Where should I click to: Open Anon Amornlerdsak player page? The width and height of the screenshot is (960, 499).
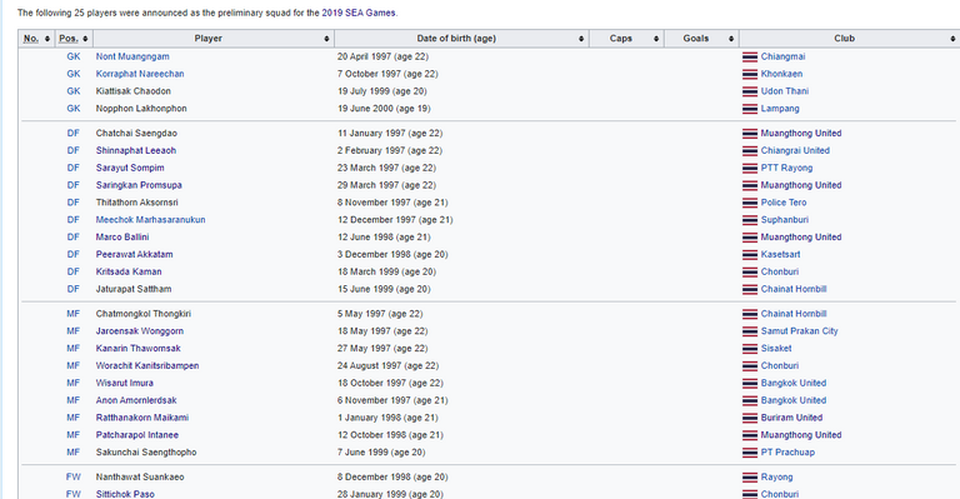tap(136, 400)
